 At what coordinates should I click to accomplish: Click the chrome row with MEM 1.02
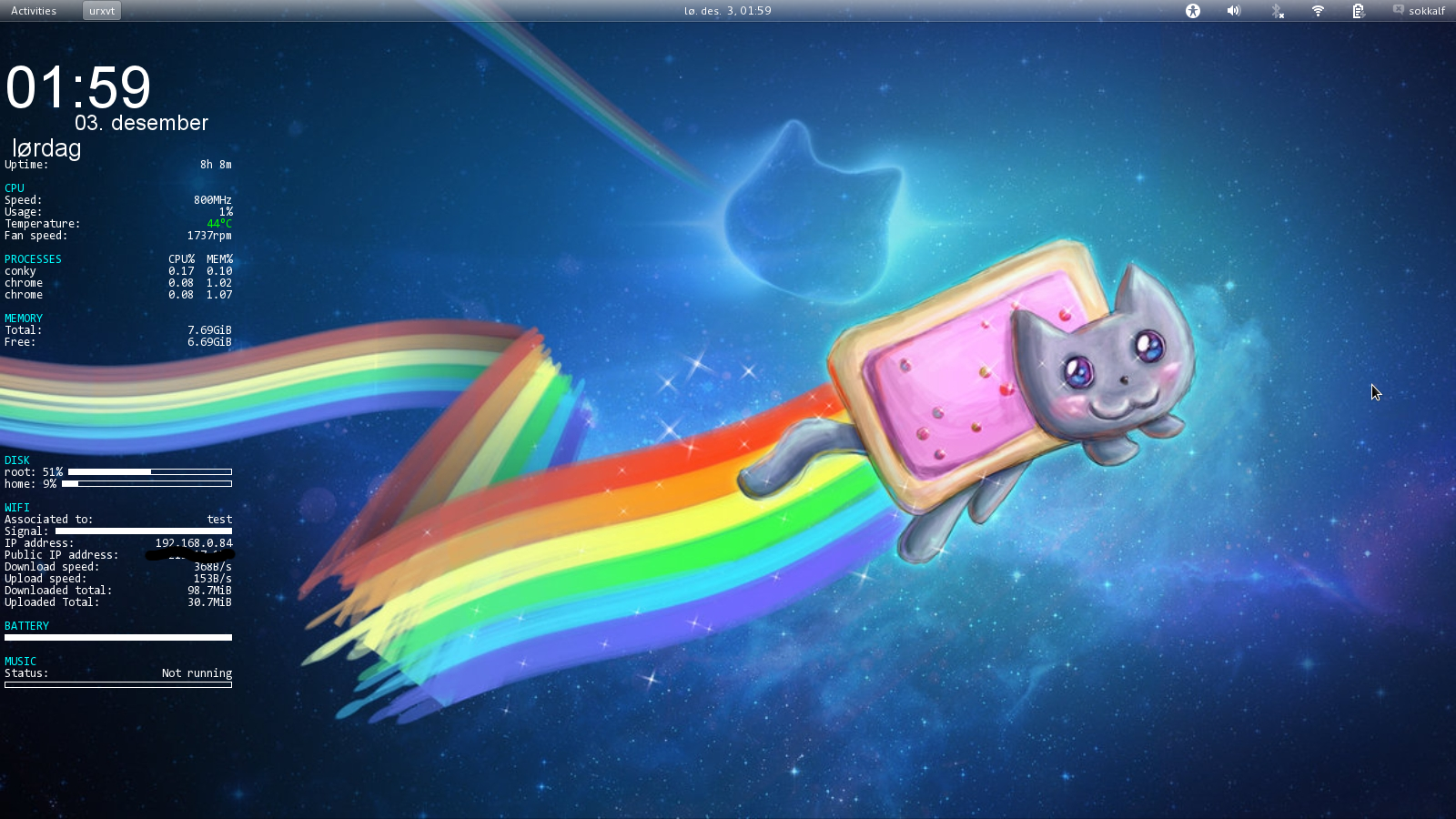[118, 283]
